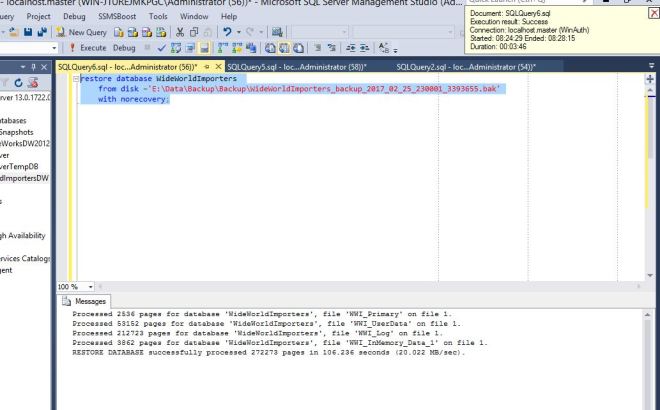Select WideWorldImportersDW in Object Explorer
660x410 pixels.
pyautogui.click(x=24, y=178)
